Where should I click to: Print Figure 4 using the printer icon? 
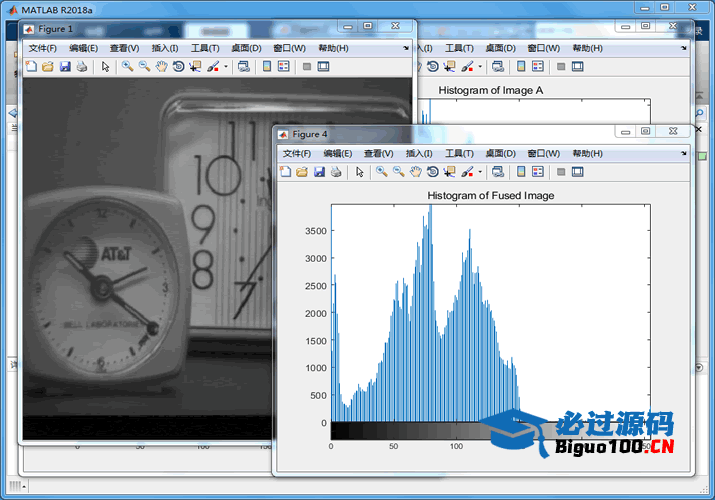[x=336, y=172]
